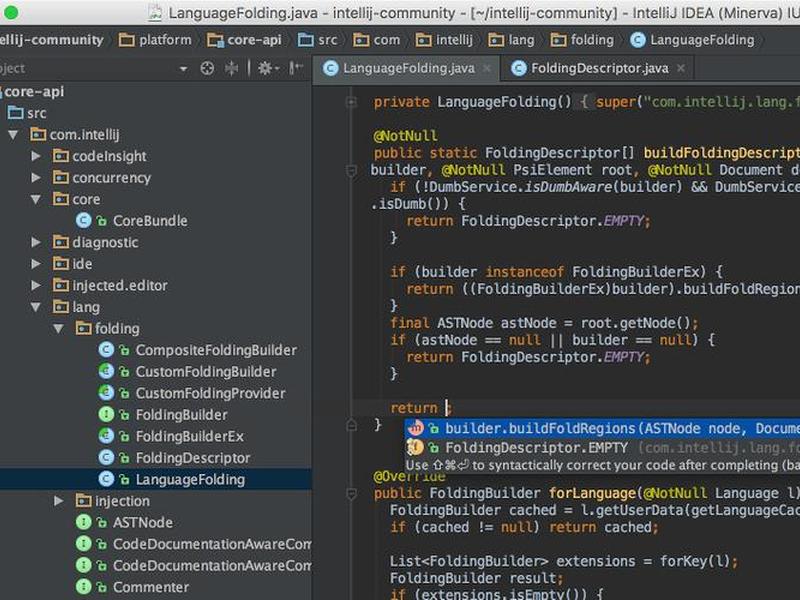Select FoldingDescriptor class in tree
800x600 pixels.
tap(193, 458)
